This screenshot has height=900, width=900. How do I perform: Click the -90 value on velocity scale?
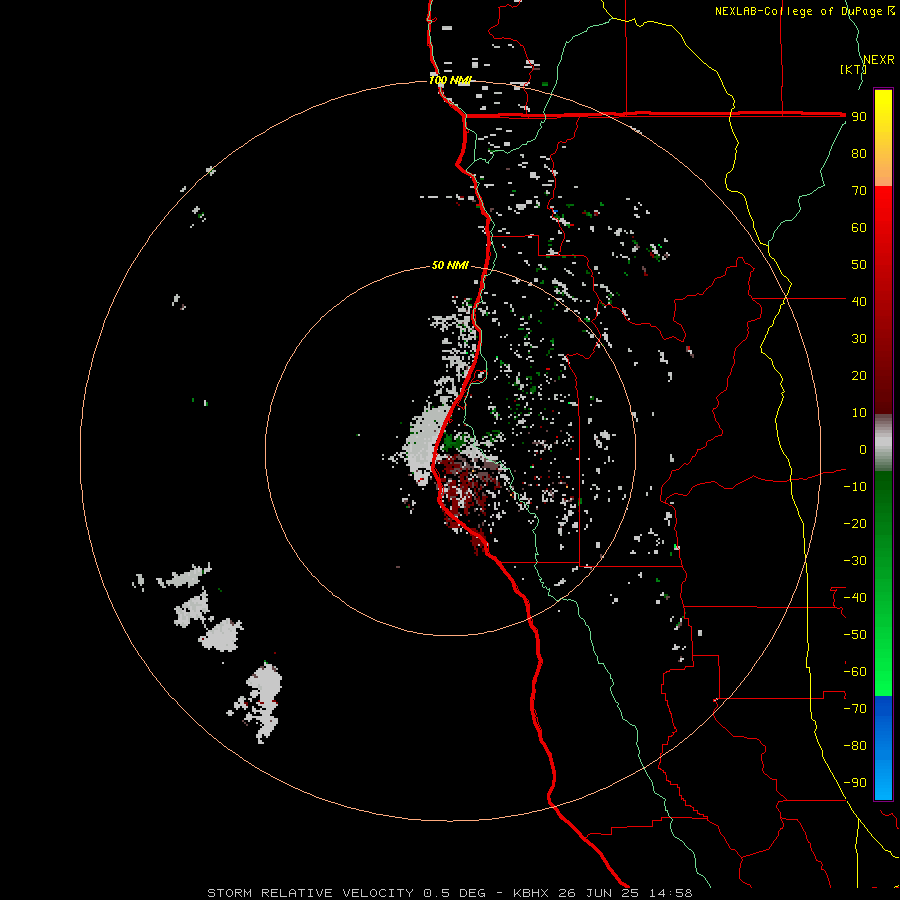tap(855, 783)
